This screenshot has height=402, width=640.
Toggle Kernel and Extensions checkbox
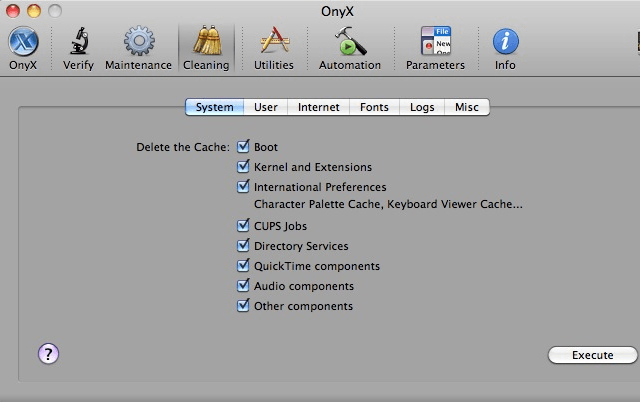pos(243,167)
